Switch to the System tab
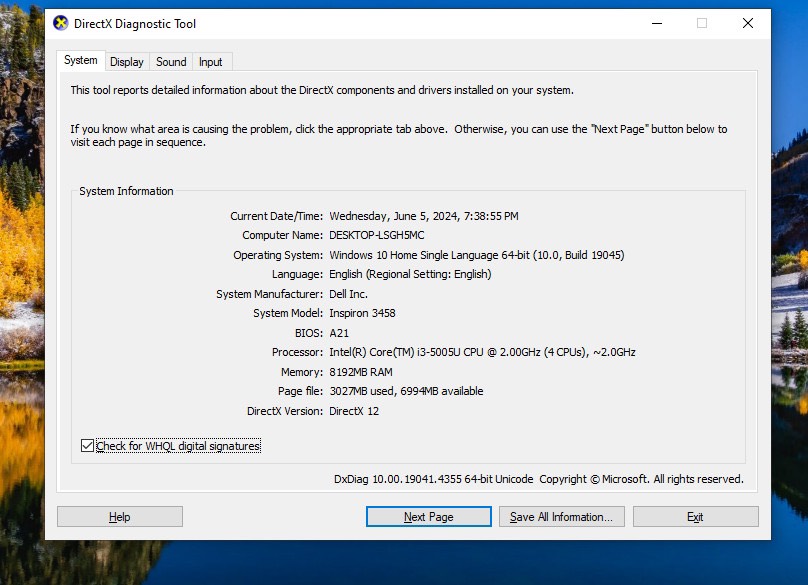The height and width of the screenshot is (585, 808). [81, 61]
